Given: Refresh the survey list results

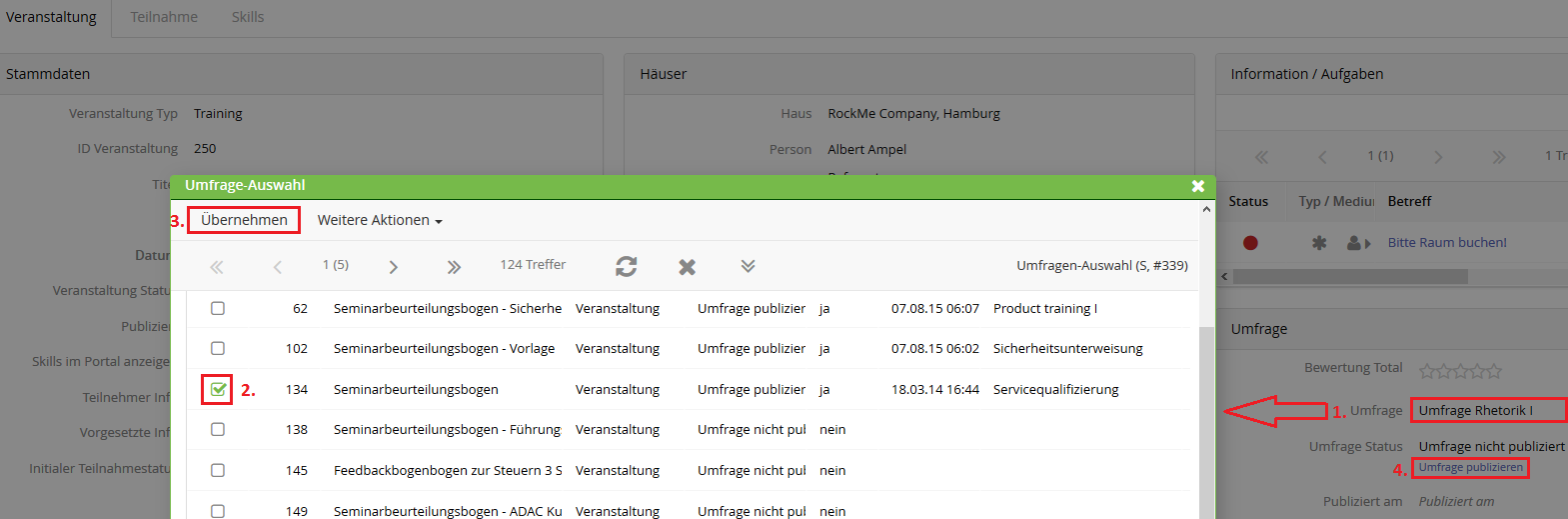Looking at the screenshot, I should pos(627,266).
